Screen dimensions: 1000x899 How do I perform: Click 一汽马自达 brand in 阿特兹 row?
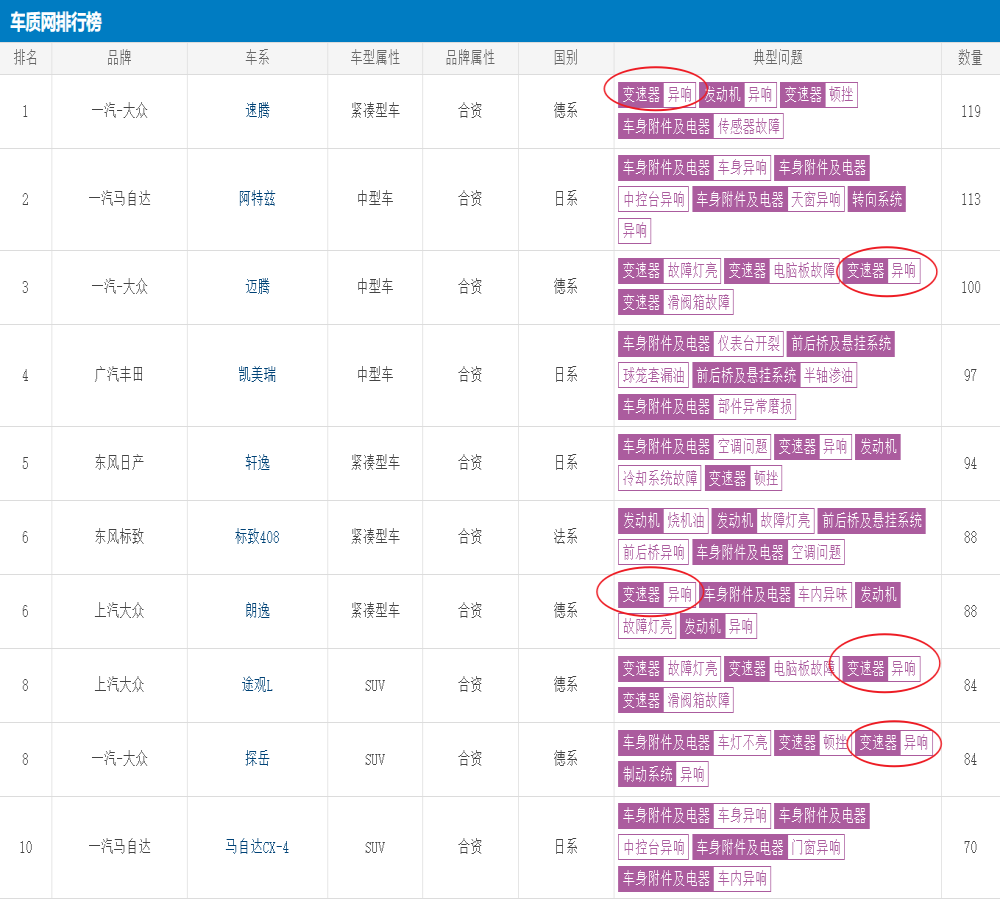[119, 199]
